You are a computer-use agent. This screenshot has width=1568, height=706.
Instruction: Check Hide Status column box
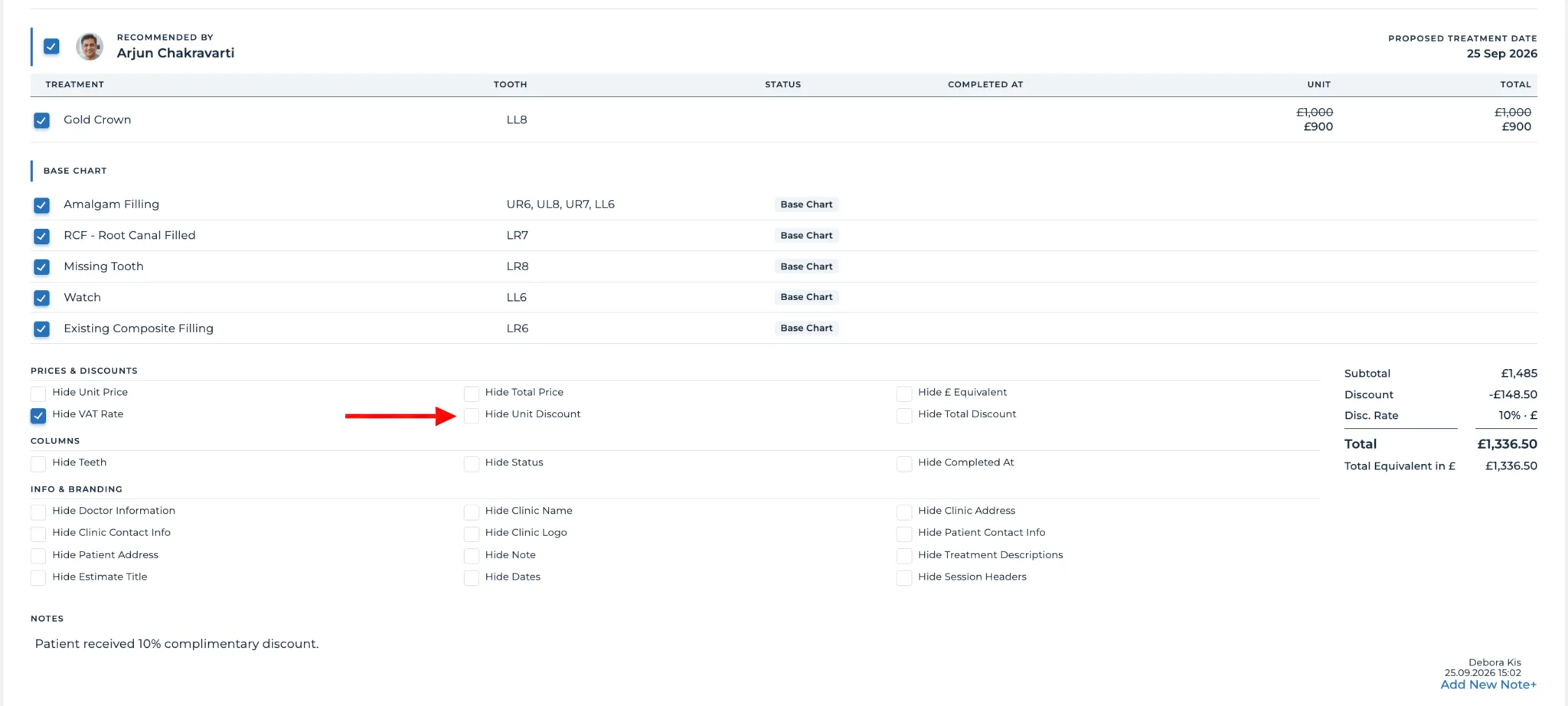pyautogui.click(x=472, y=464)
